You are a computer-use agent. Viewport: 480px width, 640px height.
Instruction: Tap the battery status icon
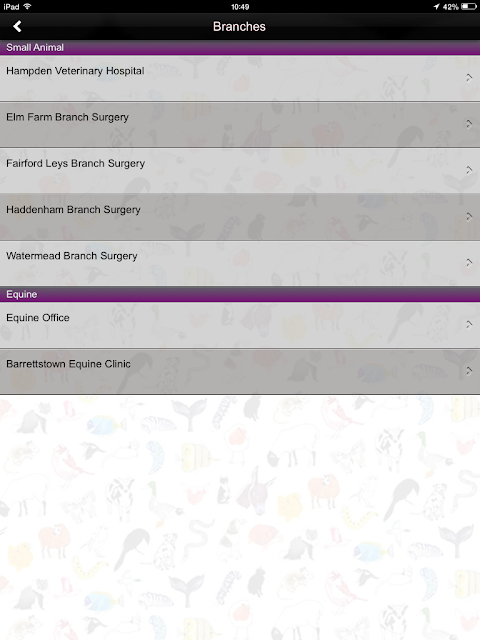pyautogui.click(x=469, y=7)
